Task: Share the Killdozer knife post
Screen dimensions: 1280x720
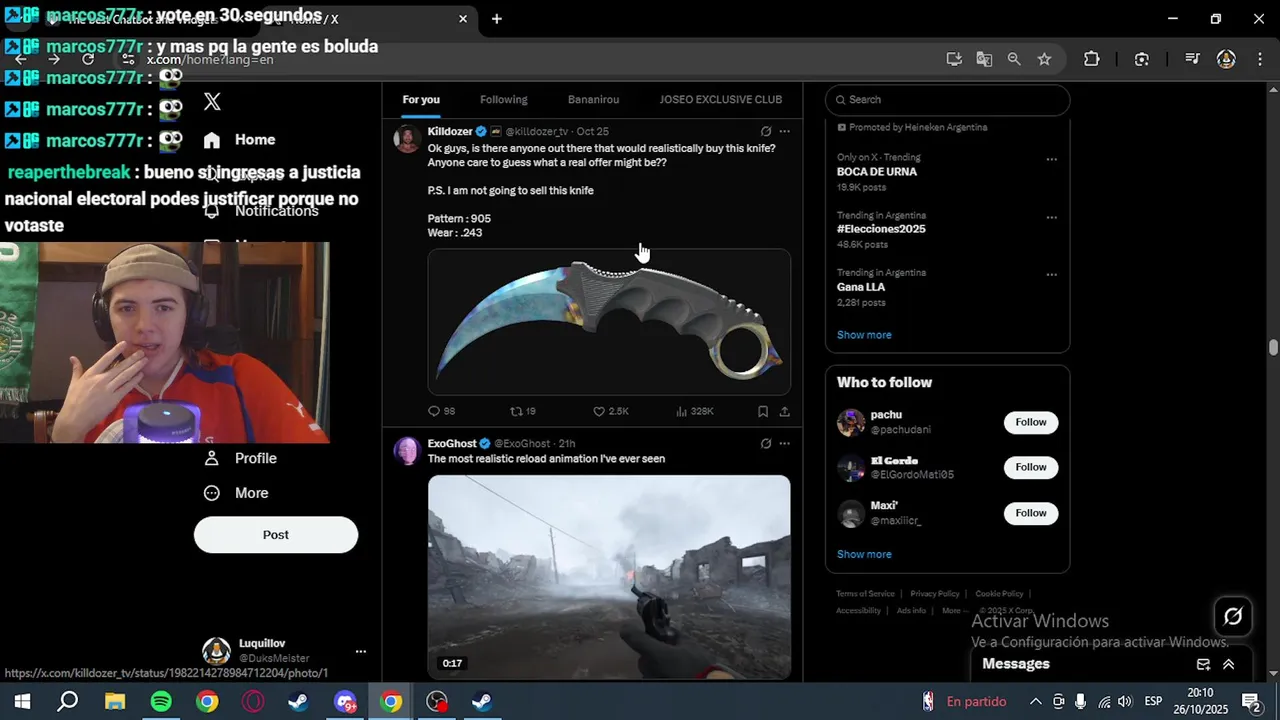Action: coord(784,411)
